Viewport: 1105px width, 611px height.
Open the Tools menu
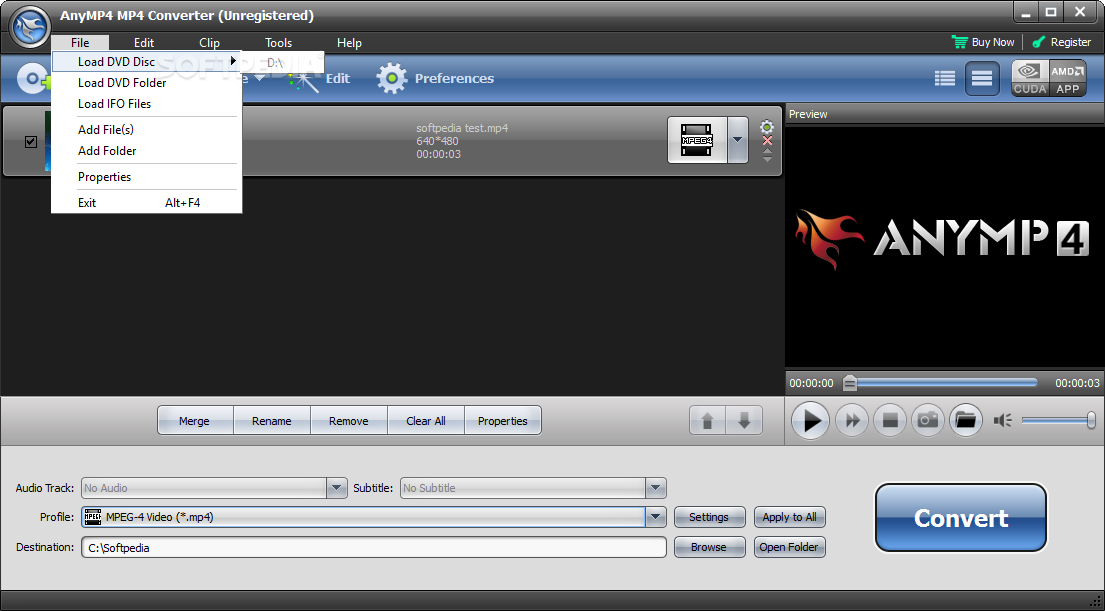point(278,42)
